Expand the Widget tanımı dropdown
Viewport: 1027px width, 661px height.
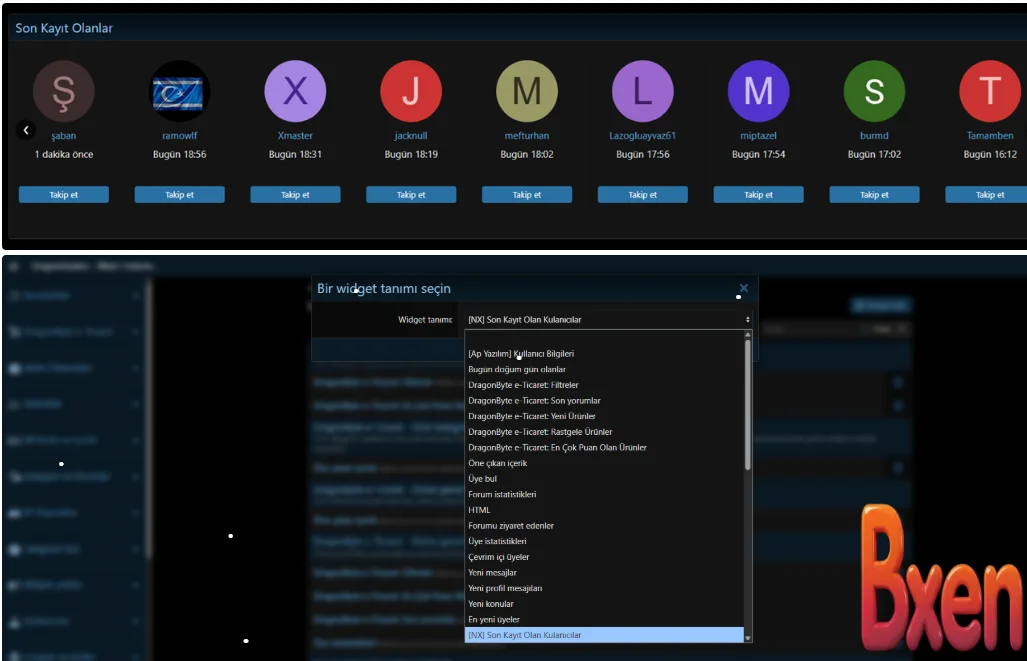coord(608,319)
